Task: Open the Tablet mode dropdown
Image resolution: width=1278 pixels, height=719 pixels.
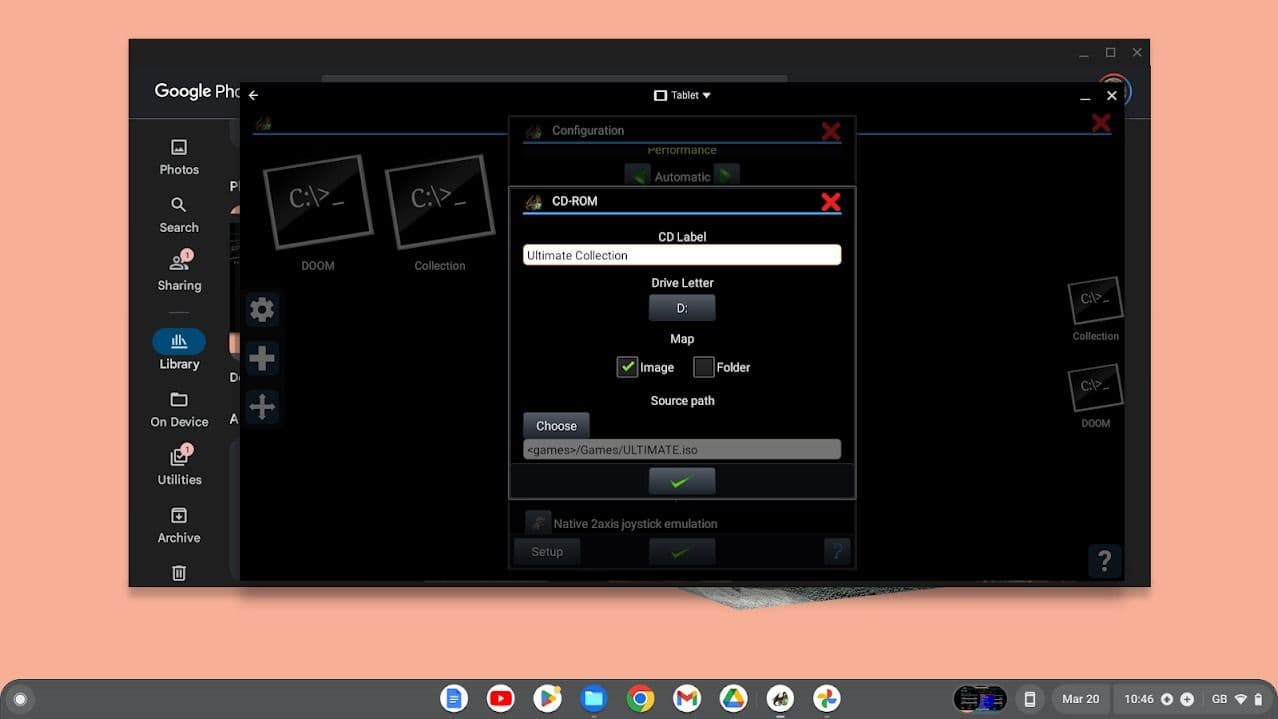Action: point(682,95)
